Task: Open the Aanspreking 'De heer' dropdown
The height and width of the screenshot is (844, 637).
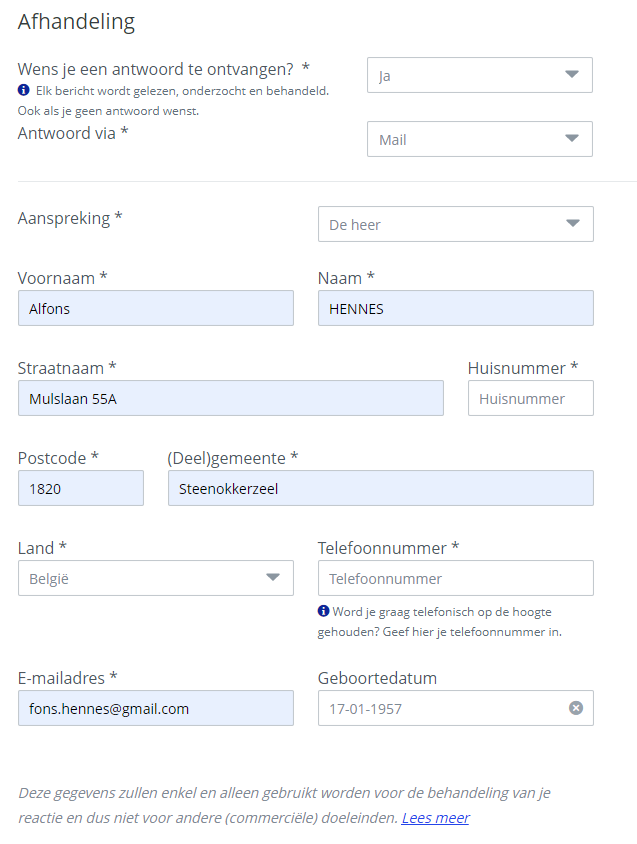Action: [x=455, y=224]
